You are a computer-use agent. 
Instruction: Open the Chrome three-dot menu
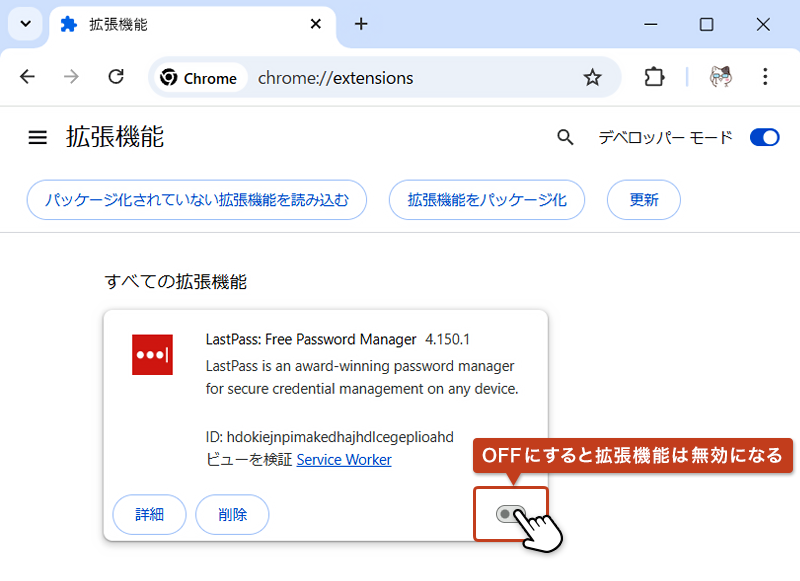click(x=765, y=77)
